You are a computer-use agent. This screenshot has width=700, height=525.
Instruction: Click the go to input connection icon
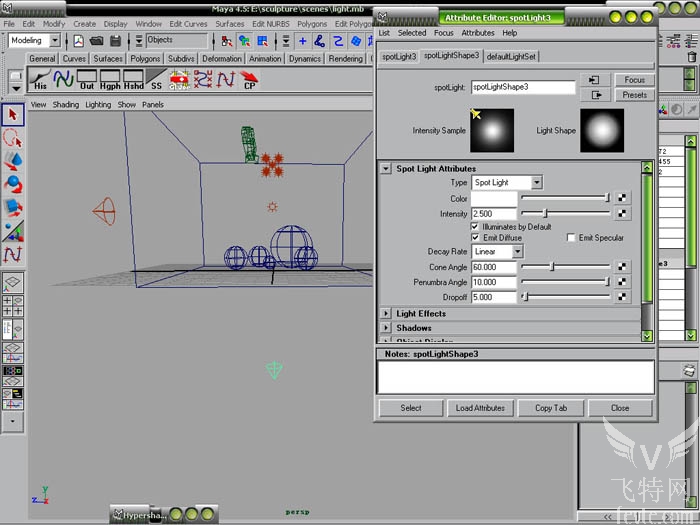[596, 80]
